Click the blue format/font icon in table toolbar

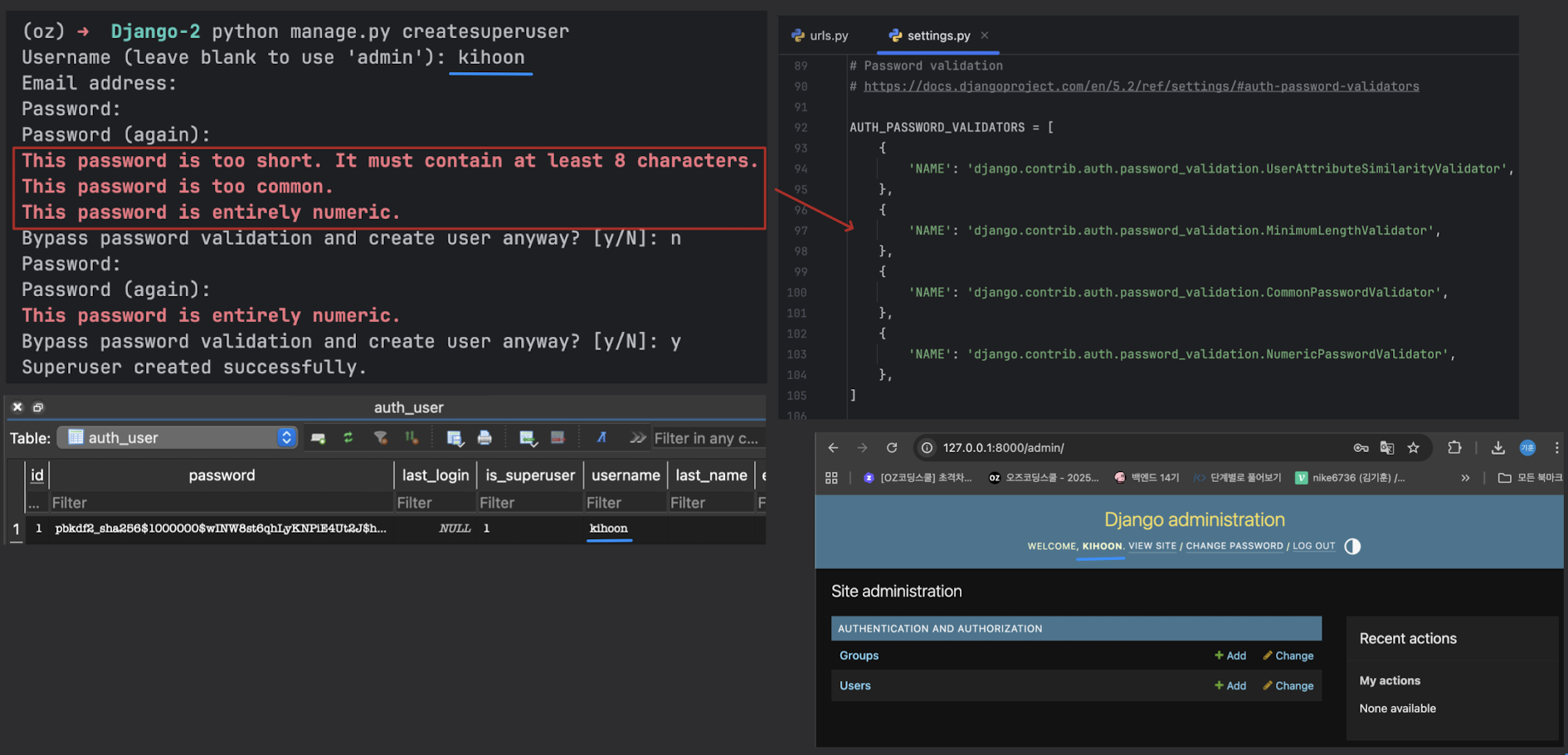601,437
